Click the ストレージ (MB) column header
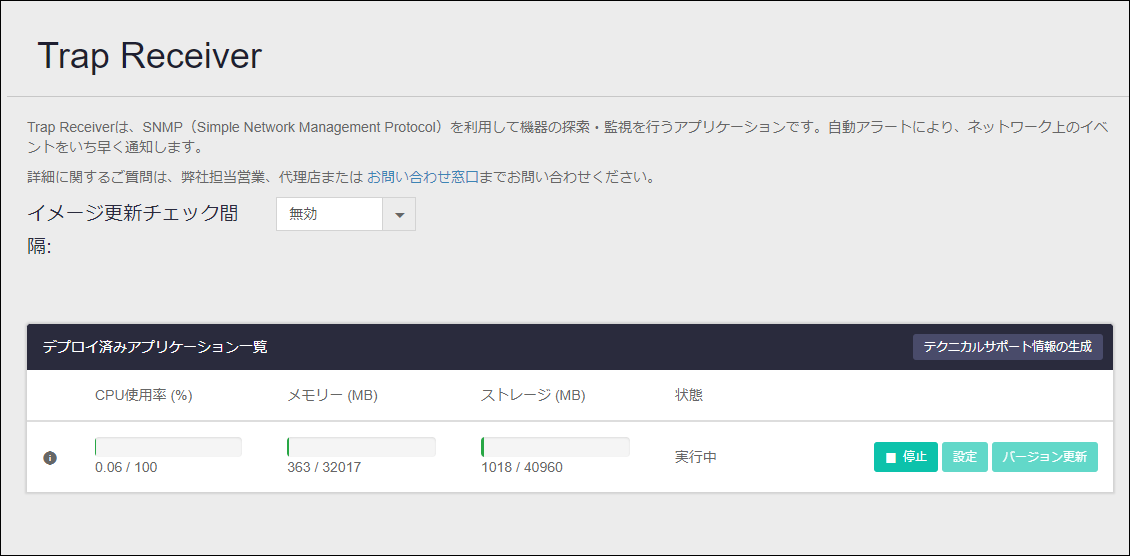The width and height of the screenshot is (1130, 556). coord(533,395)
